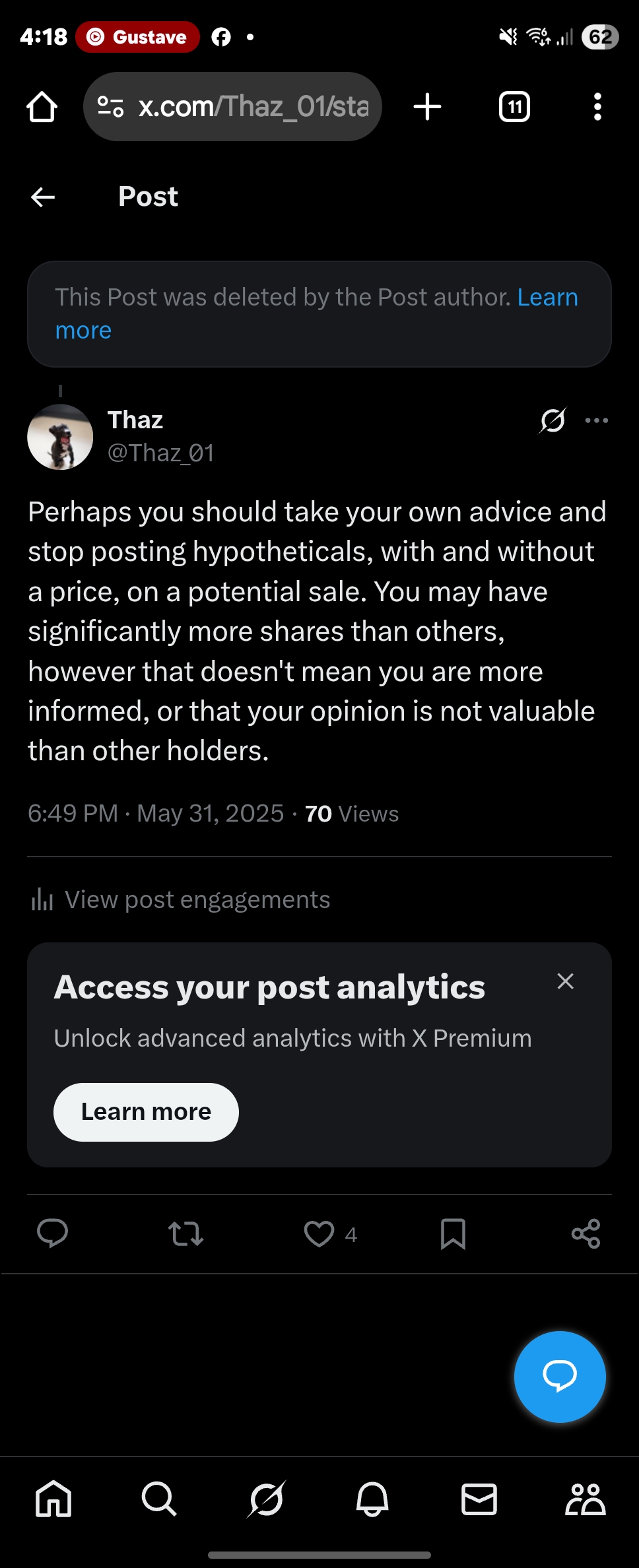This screenshot has height=1568, width=639.
Task: Tap the blue floating compose reply button
Action: tap(560, 1377)
